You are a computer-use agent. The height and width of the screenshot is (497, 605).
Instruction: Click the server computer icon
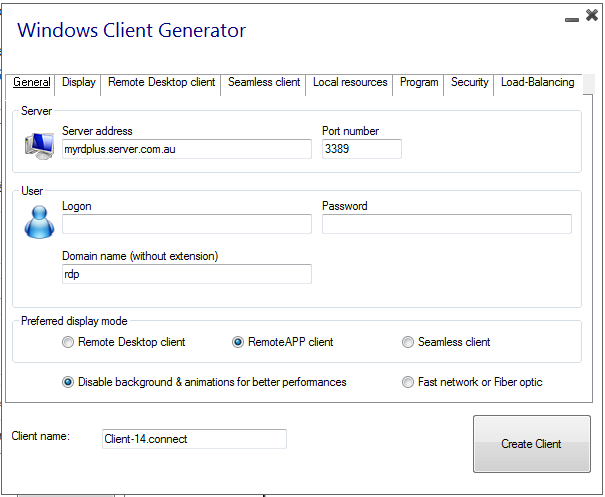(39, 146)
